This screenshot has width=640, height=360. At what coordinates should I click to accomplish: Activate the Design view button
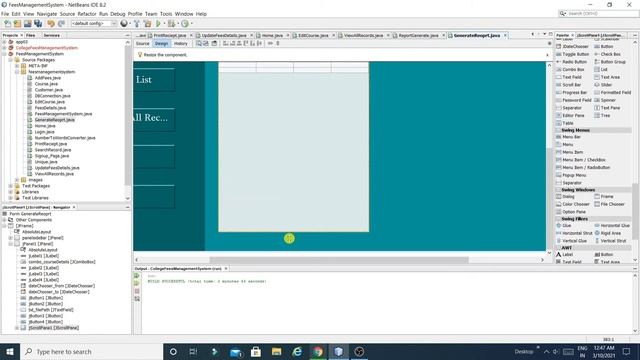(x=161, y=43)
